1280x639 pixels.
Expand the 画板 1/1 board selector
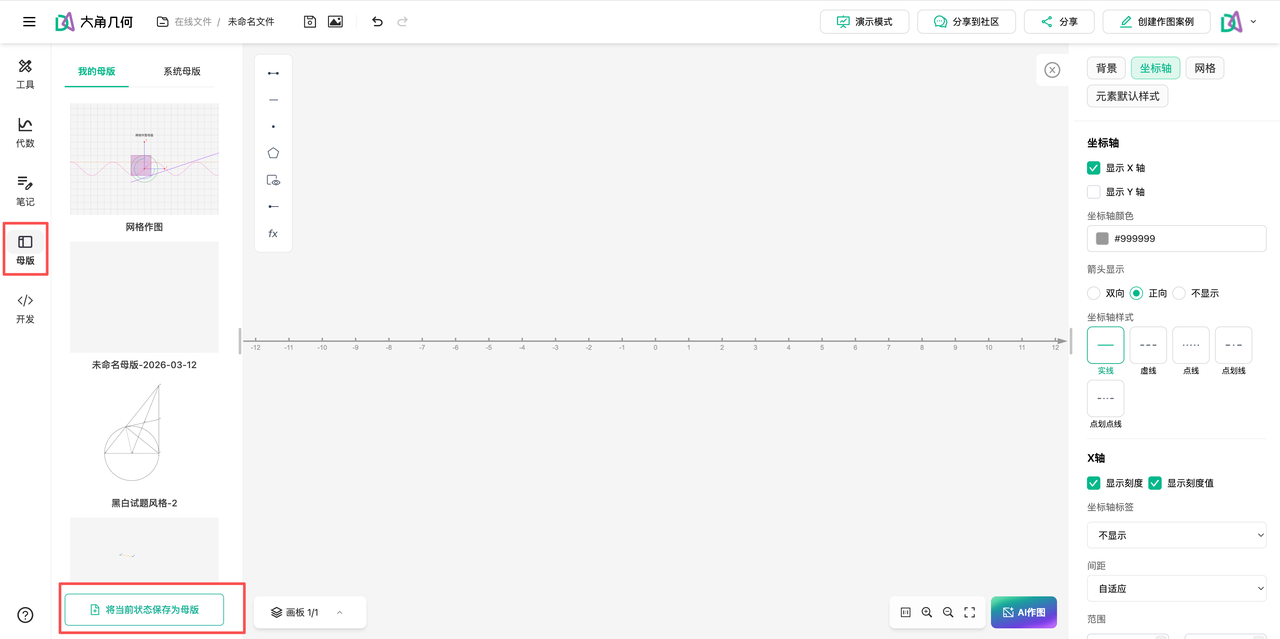(309, 612)
